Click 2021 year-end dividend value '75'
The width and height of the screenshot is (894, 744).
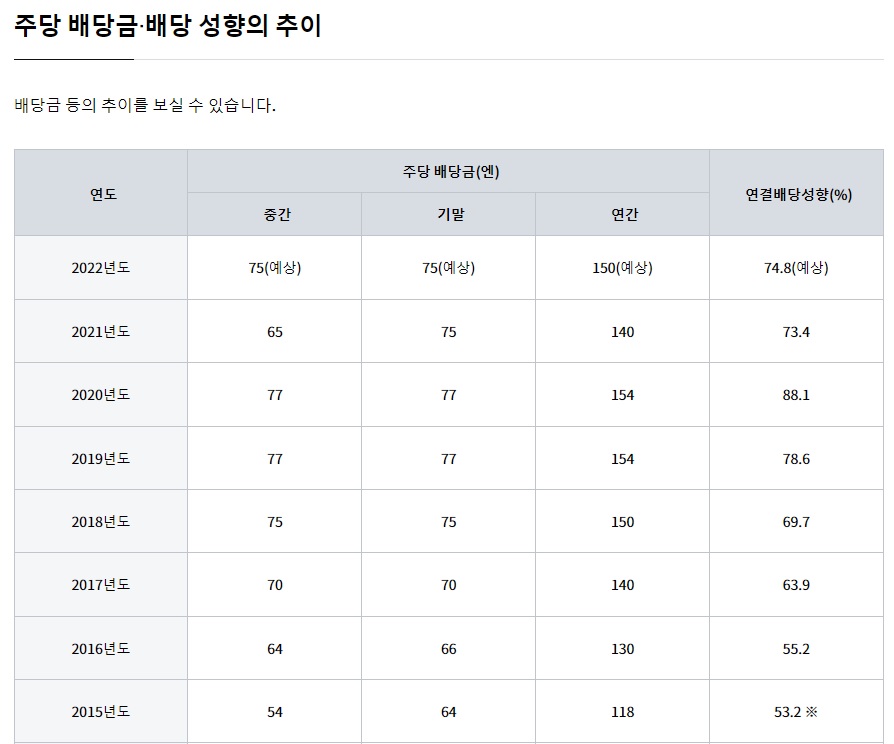(x=449, y=332)
